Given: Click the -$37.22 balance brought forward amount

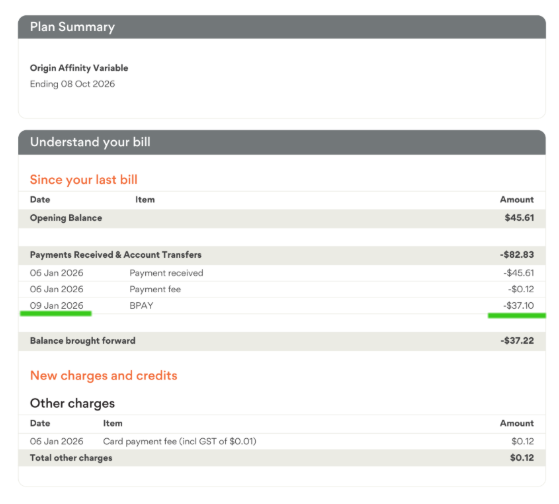Looking at the screenshot, I should [x=517, y=341].
